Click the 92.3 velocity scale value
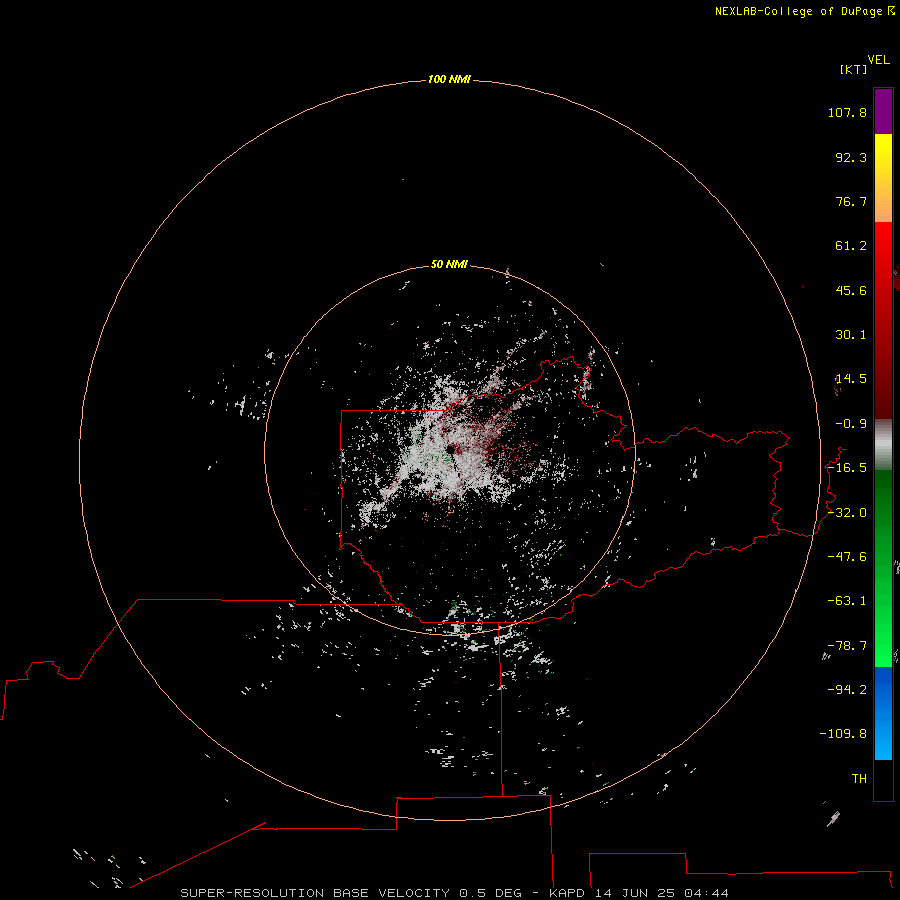This screenshot has width=900, height=900. point(851,157)
